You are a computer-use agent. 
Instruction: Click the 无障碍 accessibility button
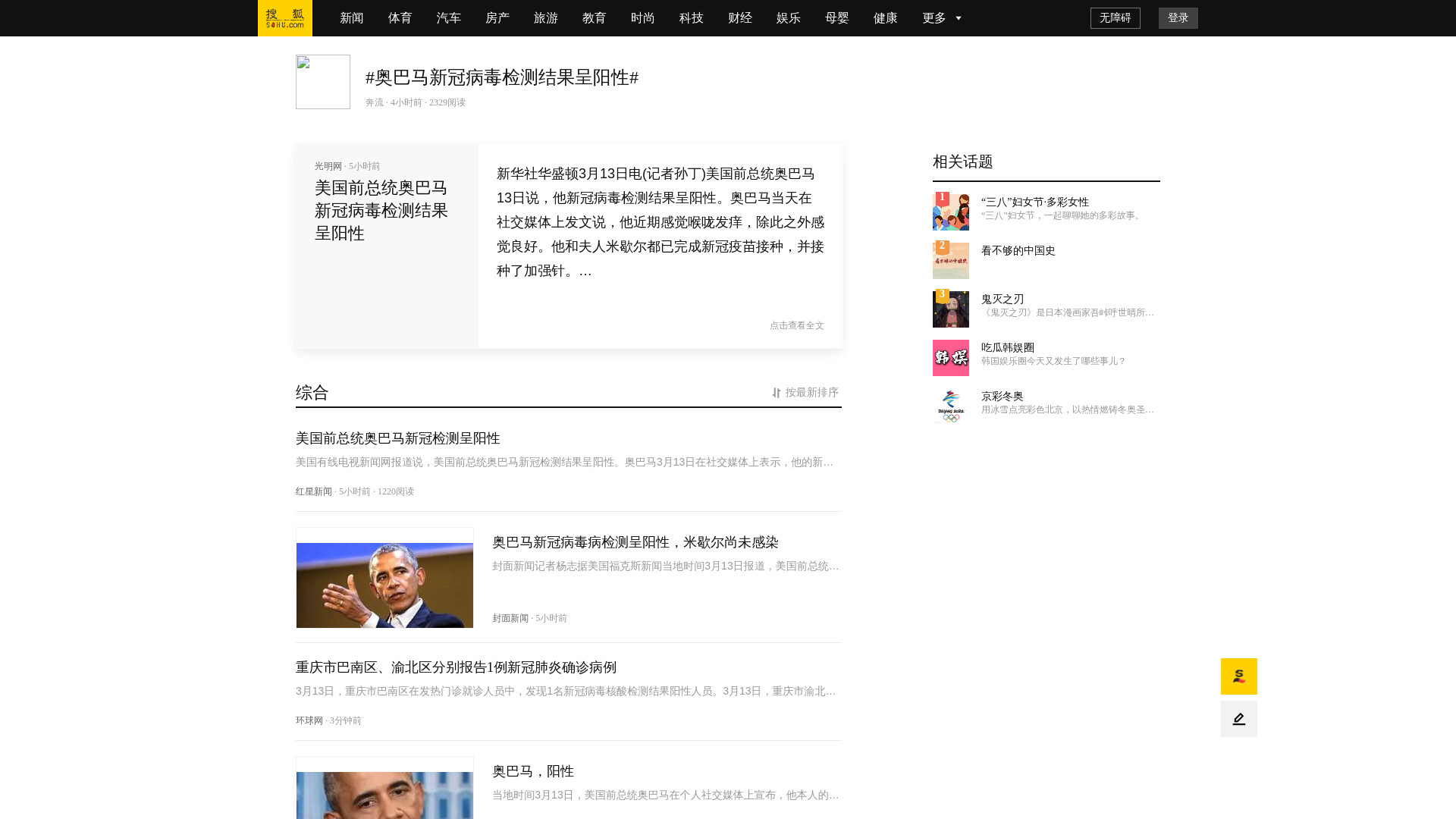coord(1115,18)
